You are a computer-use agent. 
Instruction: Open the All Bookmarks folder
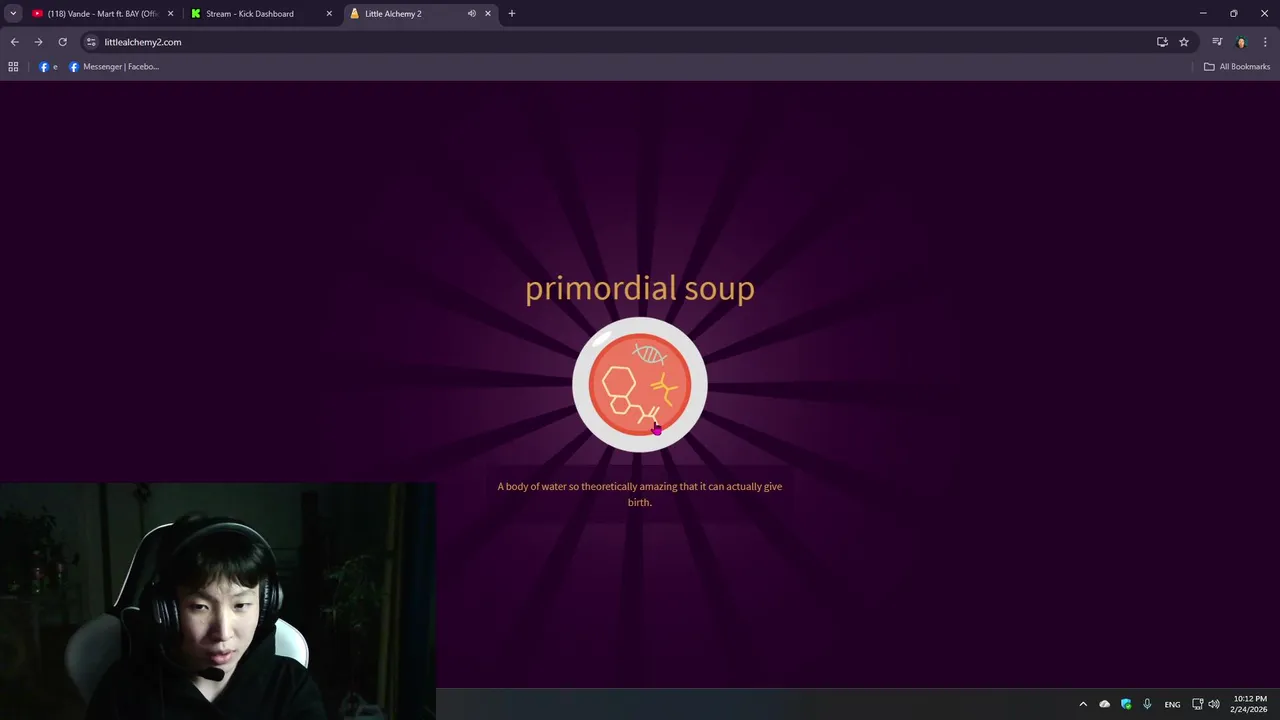tap(1237, 67)
